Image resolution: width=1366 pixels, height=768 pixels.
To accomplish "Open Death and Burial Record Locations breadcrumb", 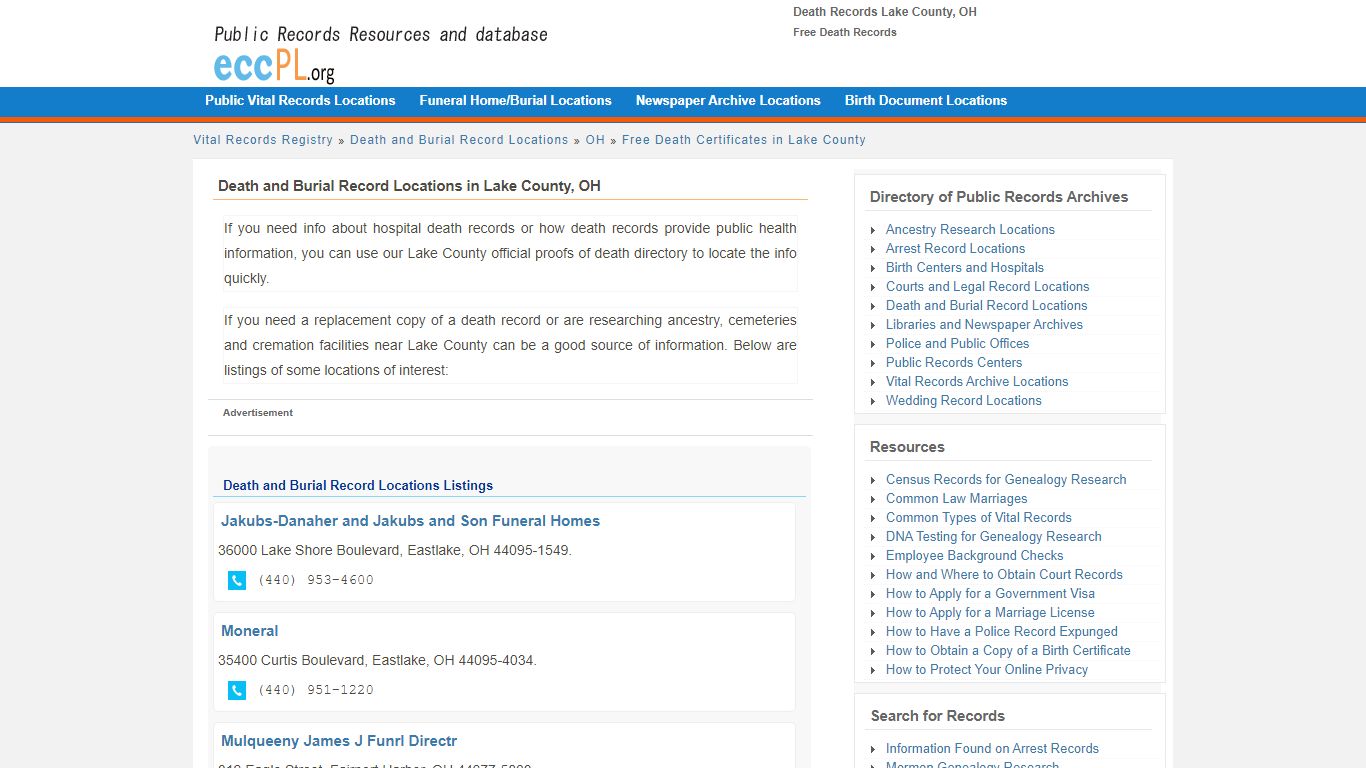I will tap(459, 140).
